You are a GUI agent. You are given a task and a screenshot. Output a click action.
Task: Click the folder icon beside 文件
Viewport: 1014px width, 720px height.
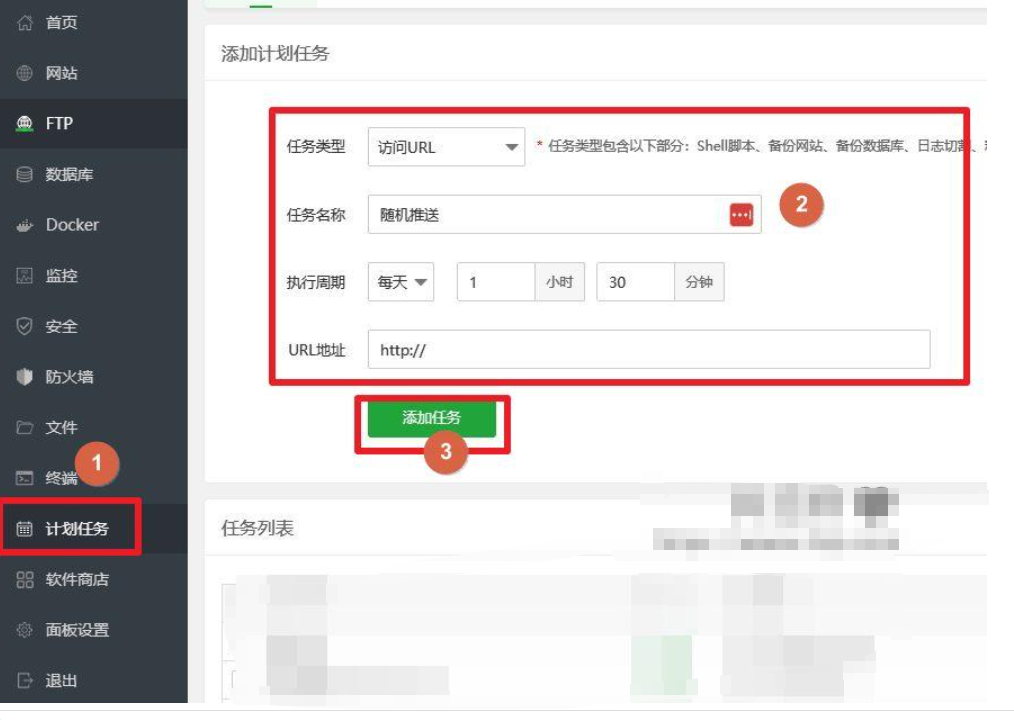coord(25,428)
